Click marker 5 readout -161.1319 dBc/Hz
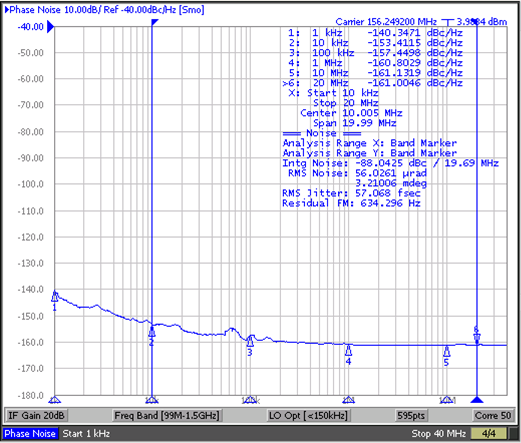Screen dimensions: 521x443 (x=415, y=73)
